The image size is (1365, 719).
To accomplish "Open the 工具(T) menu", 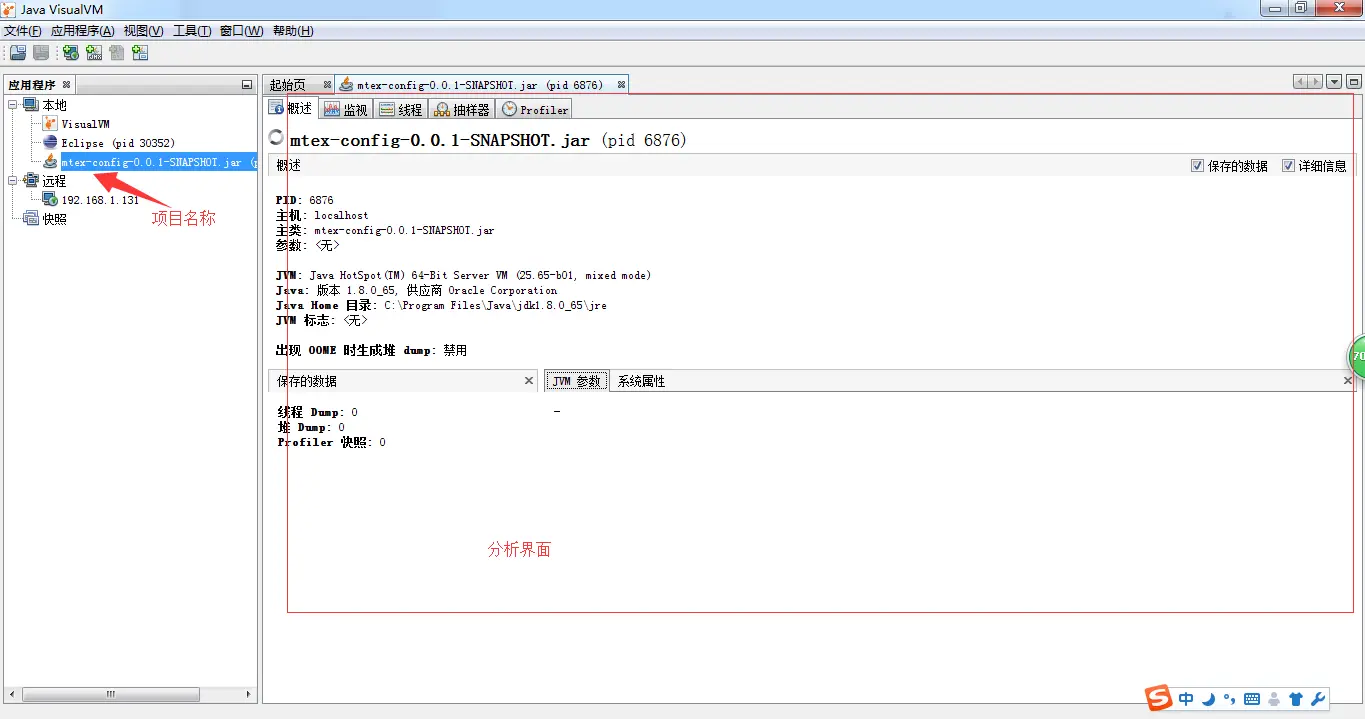I will (192, 31).
